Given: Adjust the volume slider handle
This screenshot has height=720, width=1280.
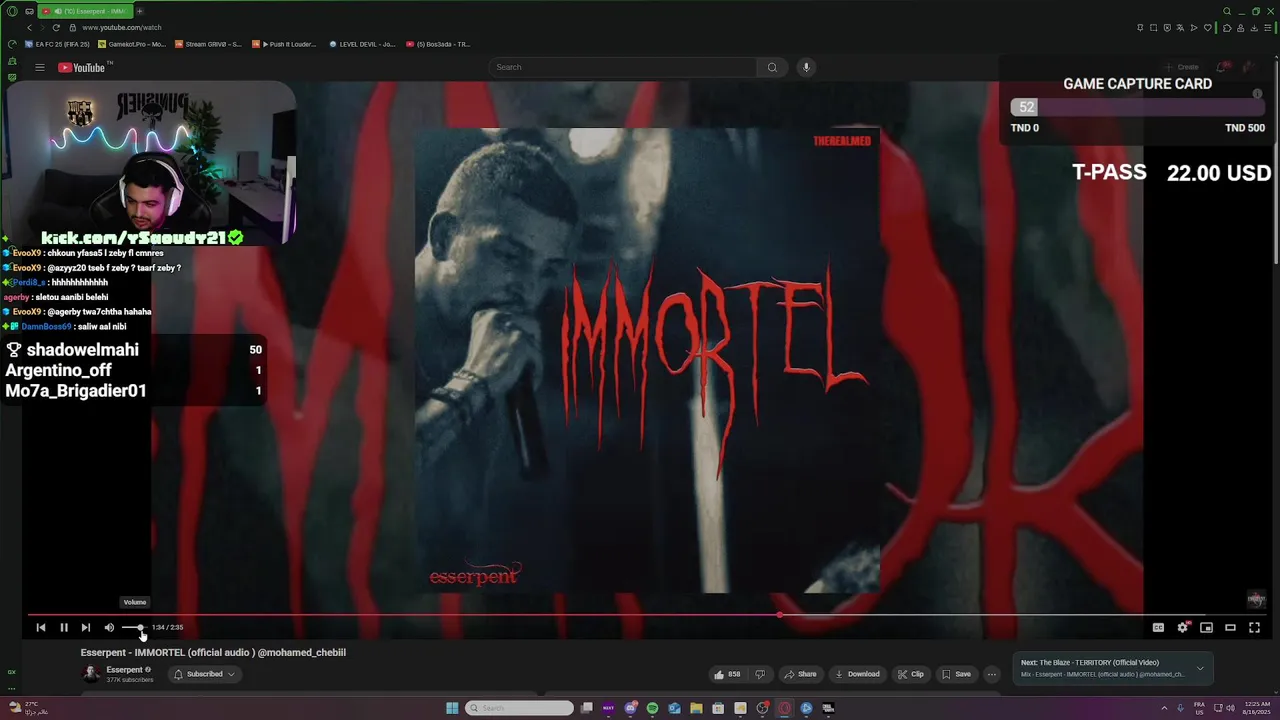Looking at the screenshot, I should (x=140, y=627).
